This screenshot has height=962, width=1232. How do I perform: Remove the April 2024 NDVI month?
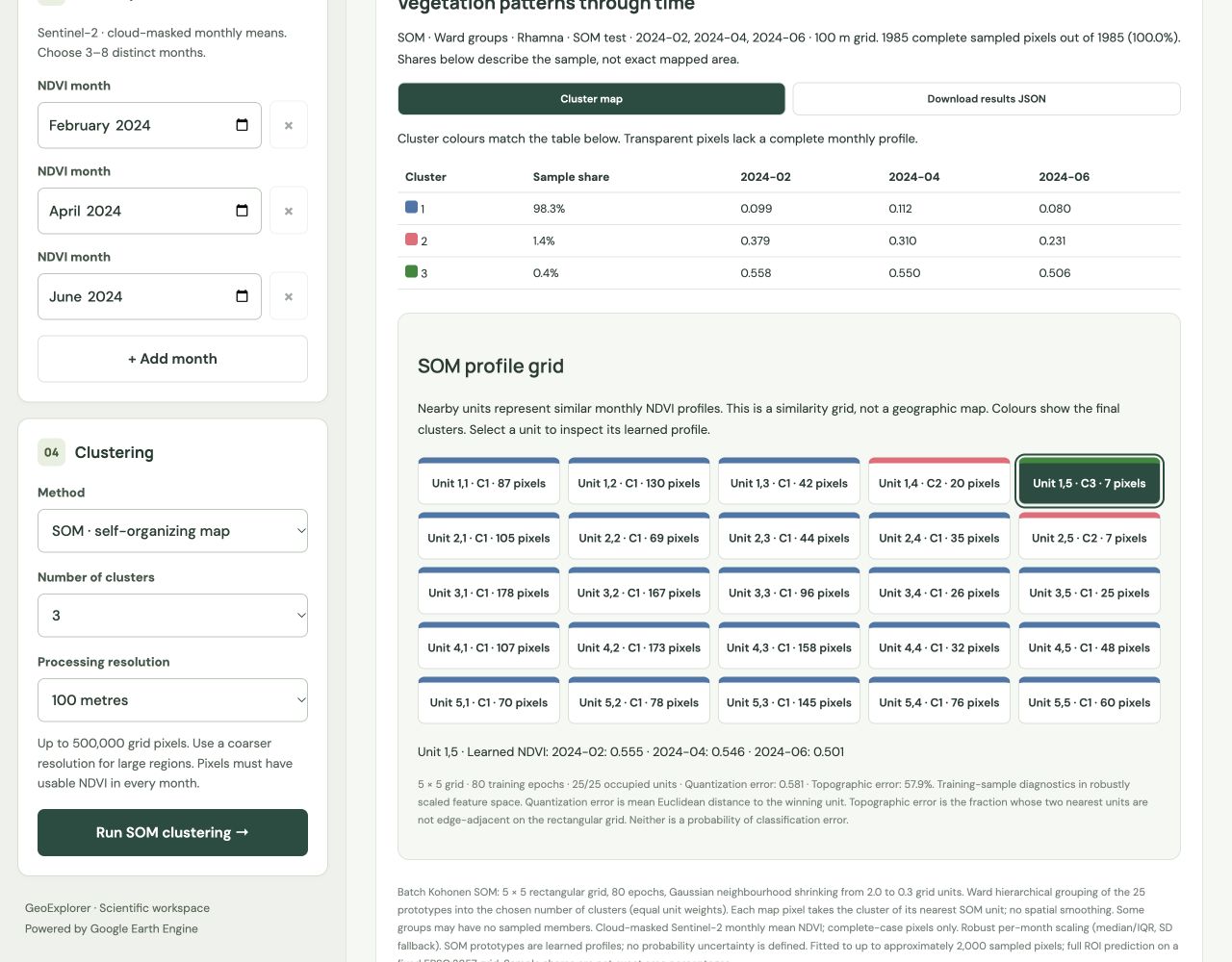pyautogui.click(x=289, y=211)
